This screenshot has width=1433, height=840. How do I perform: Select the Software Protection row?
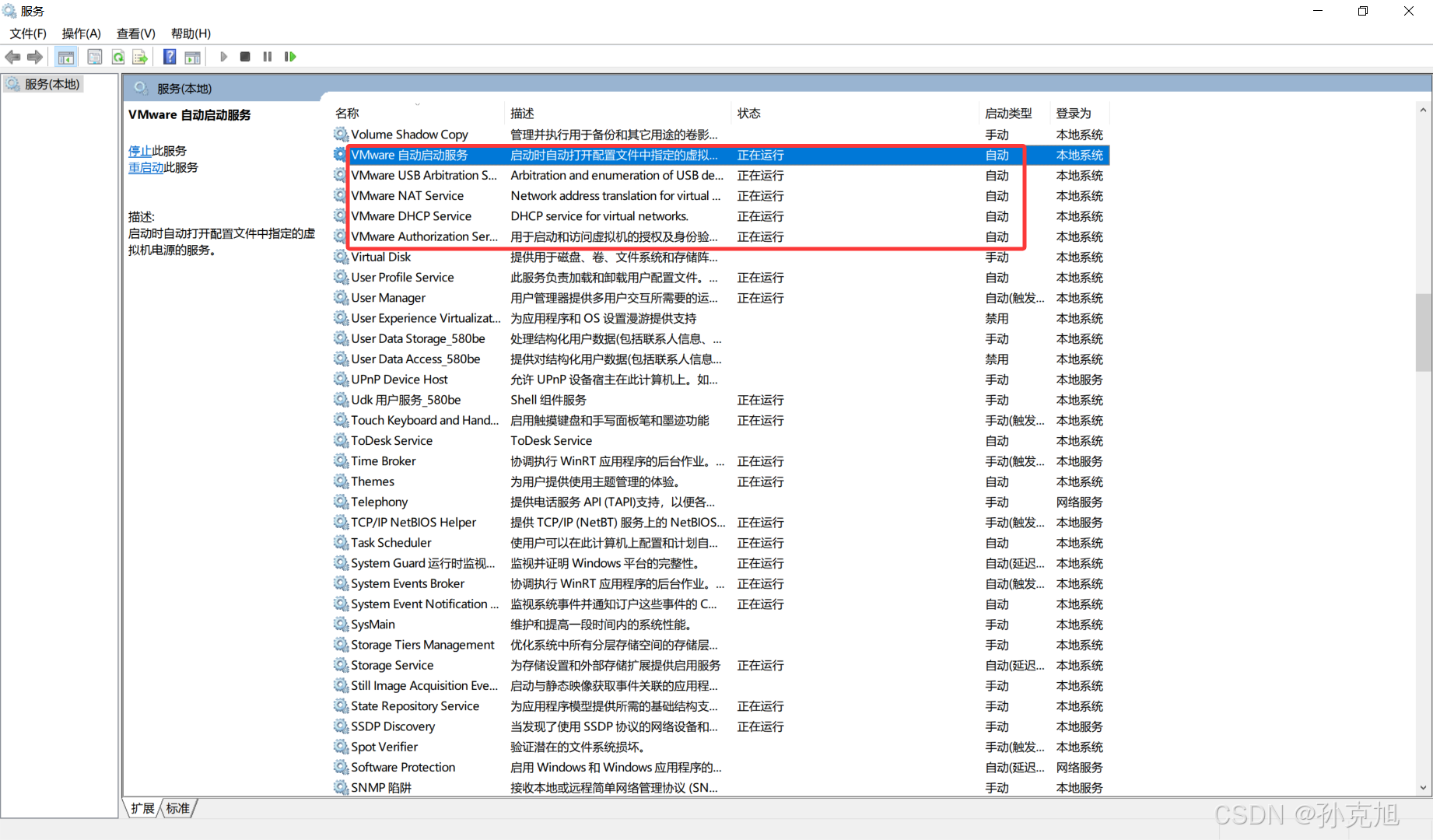point(720,767)
